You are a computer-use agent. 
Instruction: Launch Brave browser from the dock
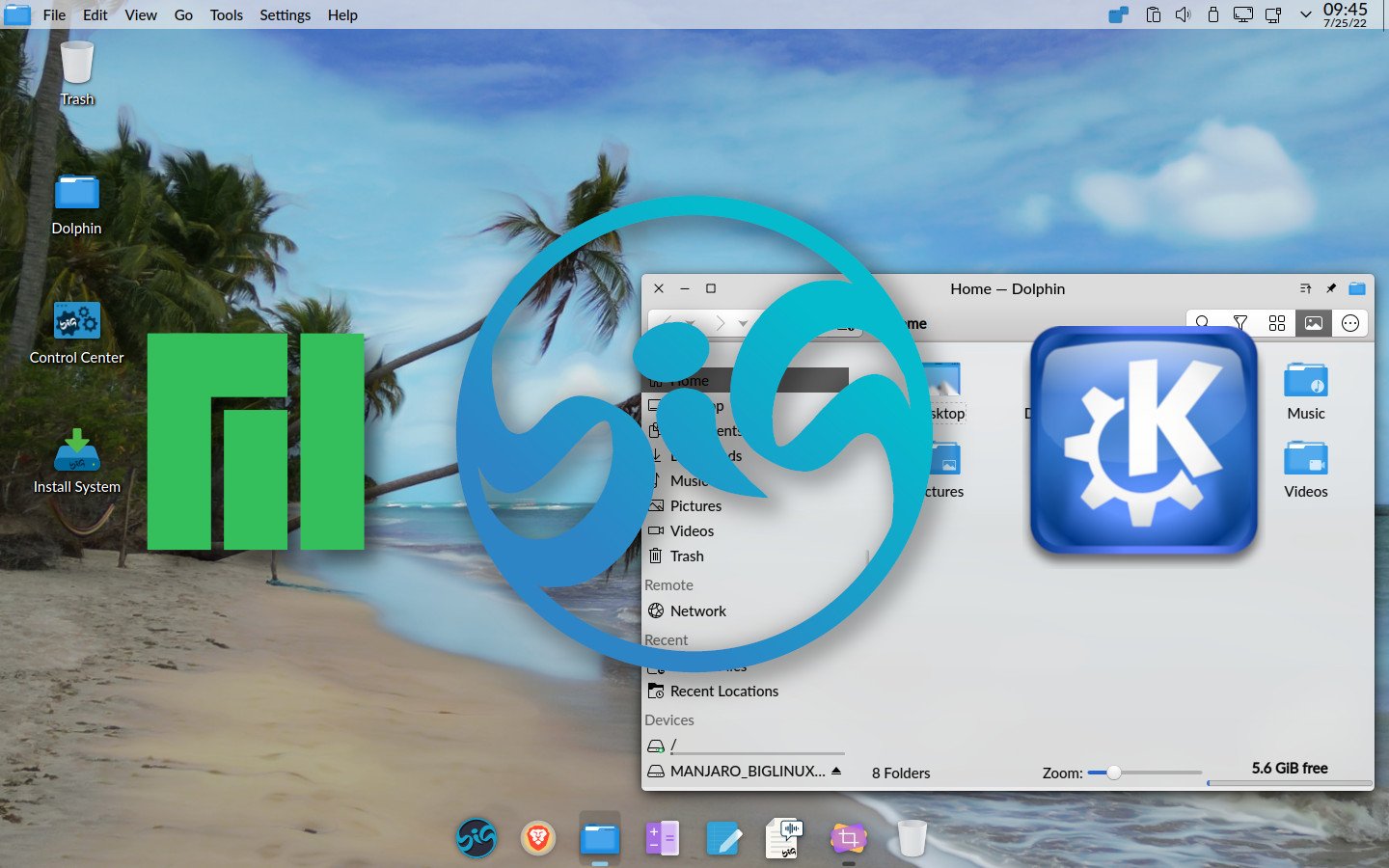(538, 837)
